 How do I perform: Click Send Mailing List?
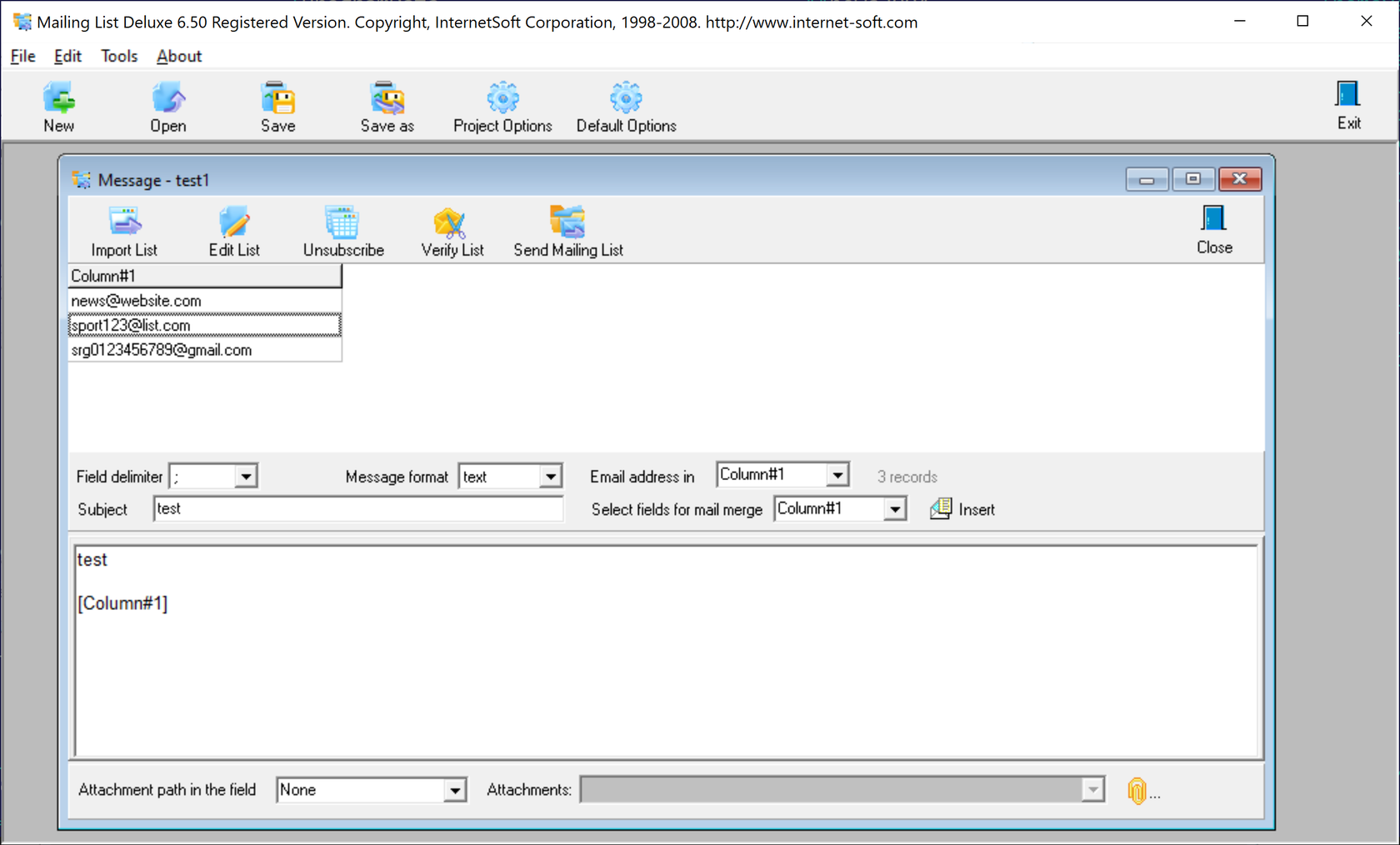click(x=568, y=230)
